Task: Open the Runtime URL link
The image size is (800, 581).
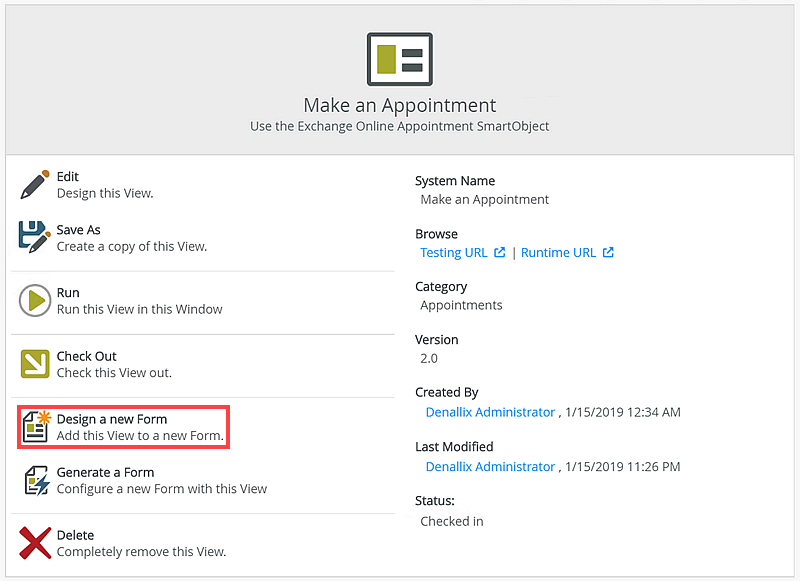Action: (x=558, y=253)
